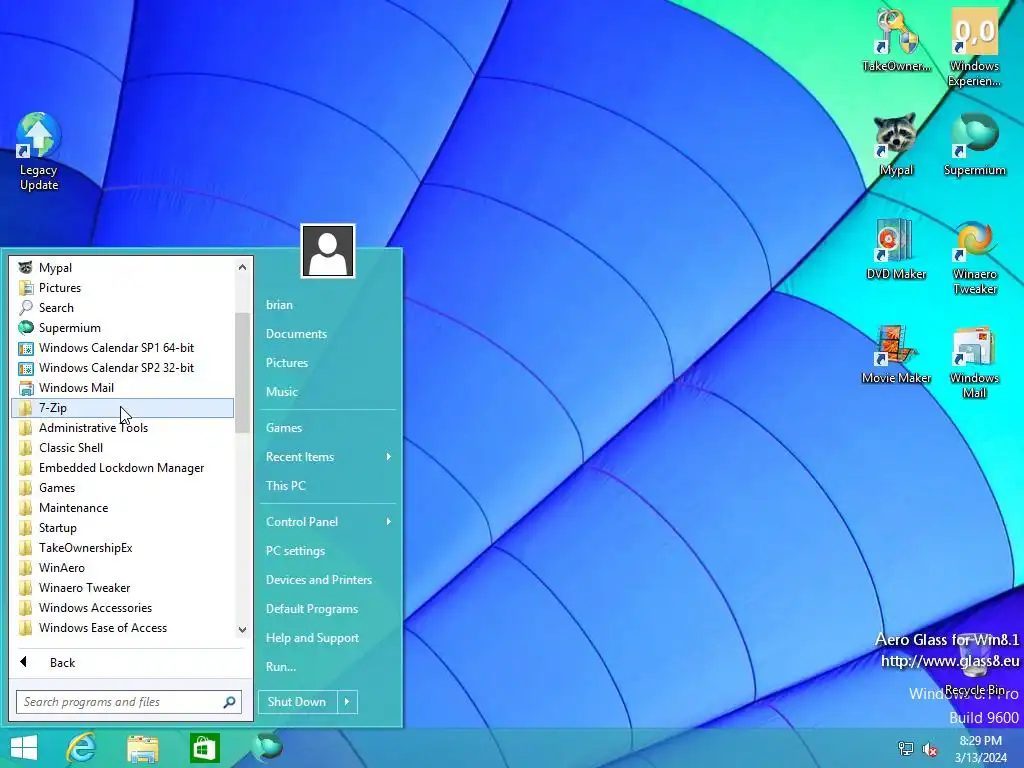Open the Windows Experience Index desktop shortcut

(974, 48)
